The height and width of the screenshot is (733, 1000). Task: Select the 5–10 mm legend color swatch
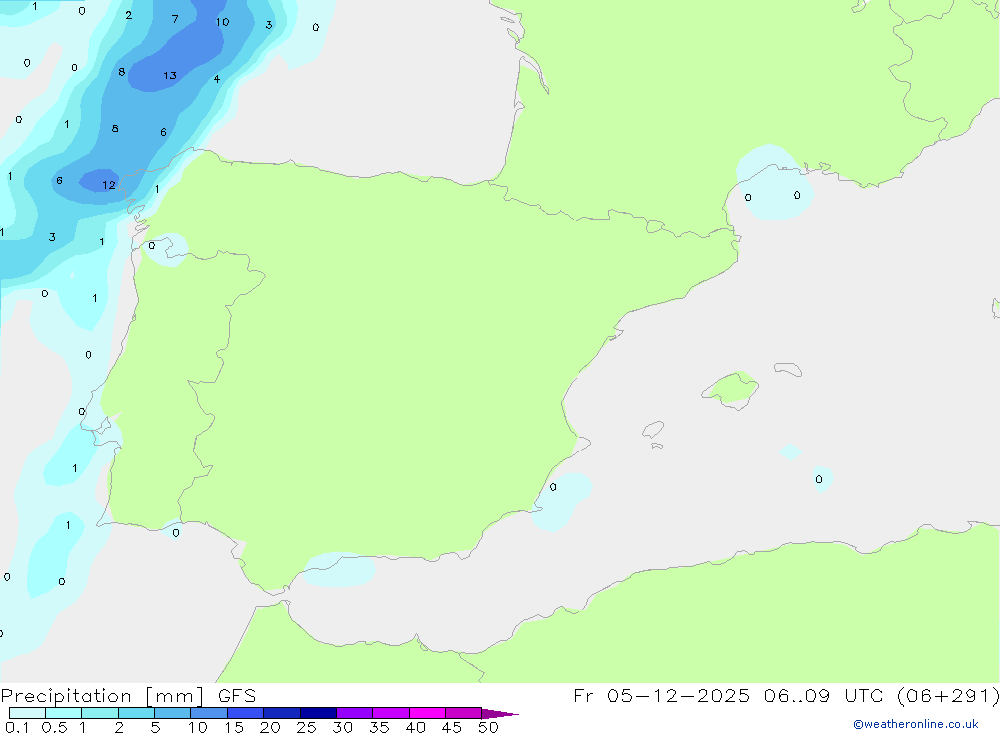click(173, 713)
